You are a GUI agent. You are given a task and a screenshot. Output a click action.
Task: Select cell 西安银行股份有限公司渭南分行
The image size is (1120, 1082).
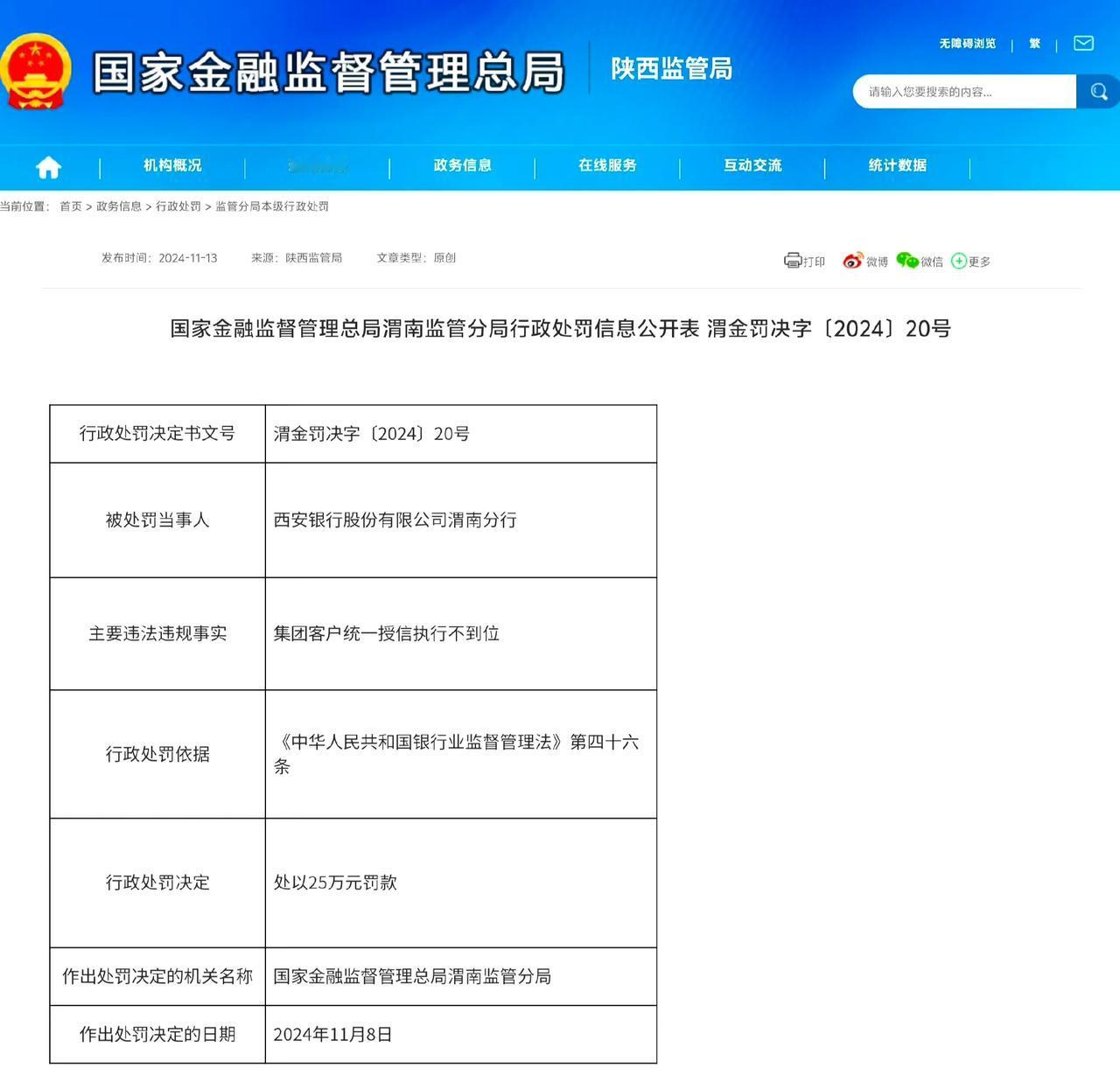coord(461,520)
